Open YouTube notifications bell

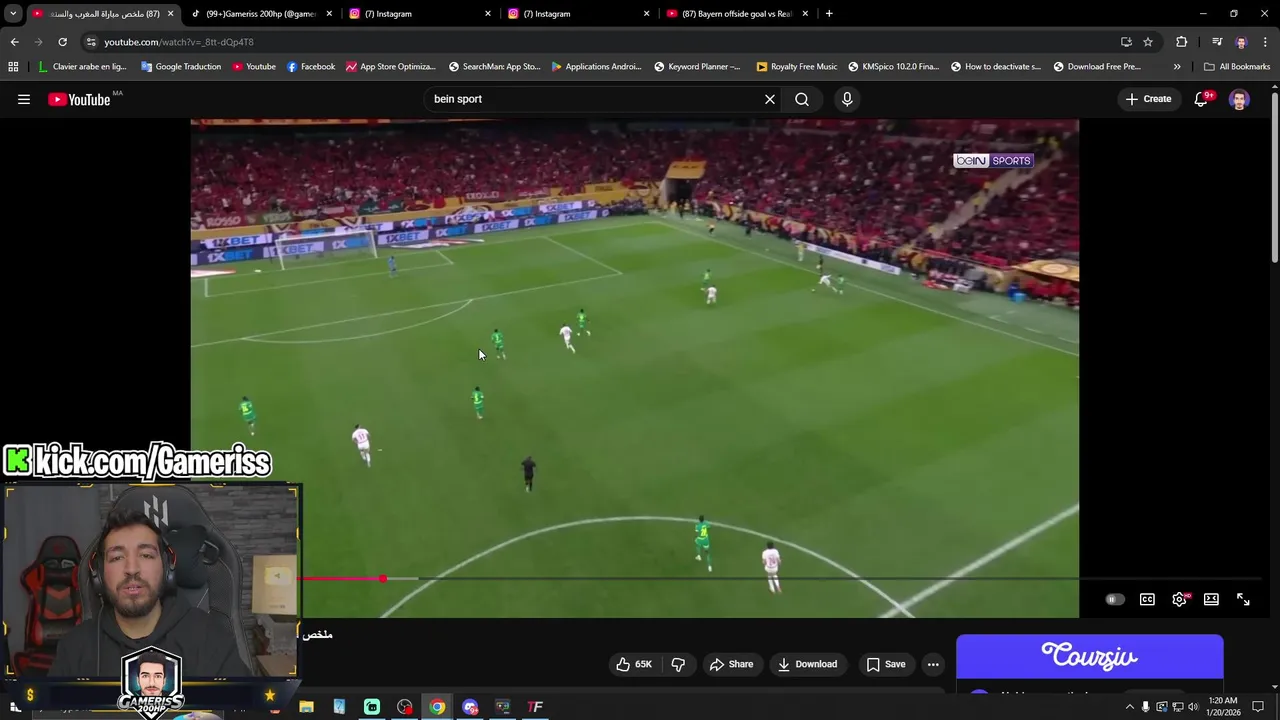pyautogui.click(x=1201, y=99)
